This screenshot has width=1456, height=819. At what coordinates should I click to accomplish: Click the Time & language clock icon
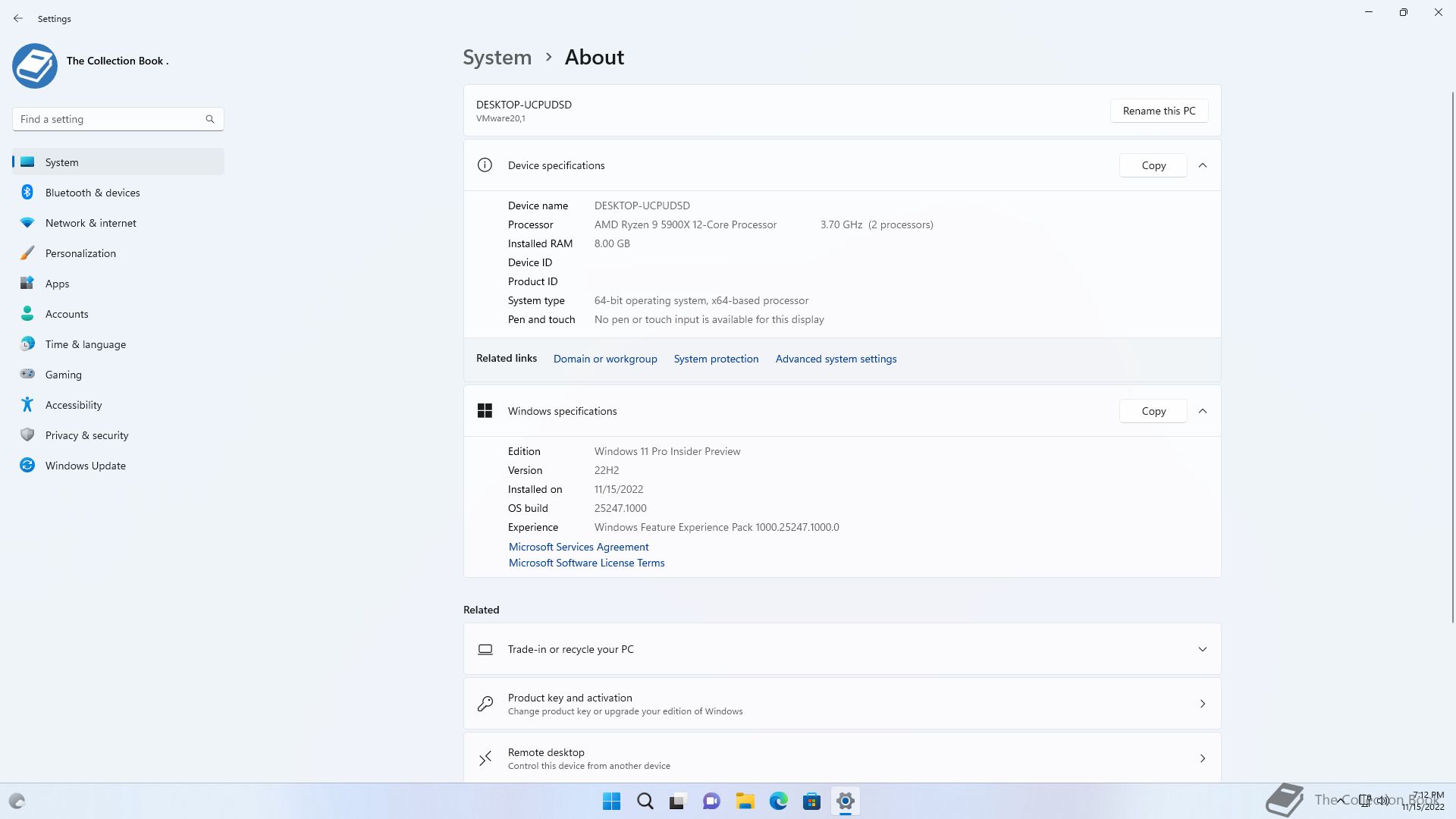[27, 344]
